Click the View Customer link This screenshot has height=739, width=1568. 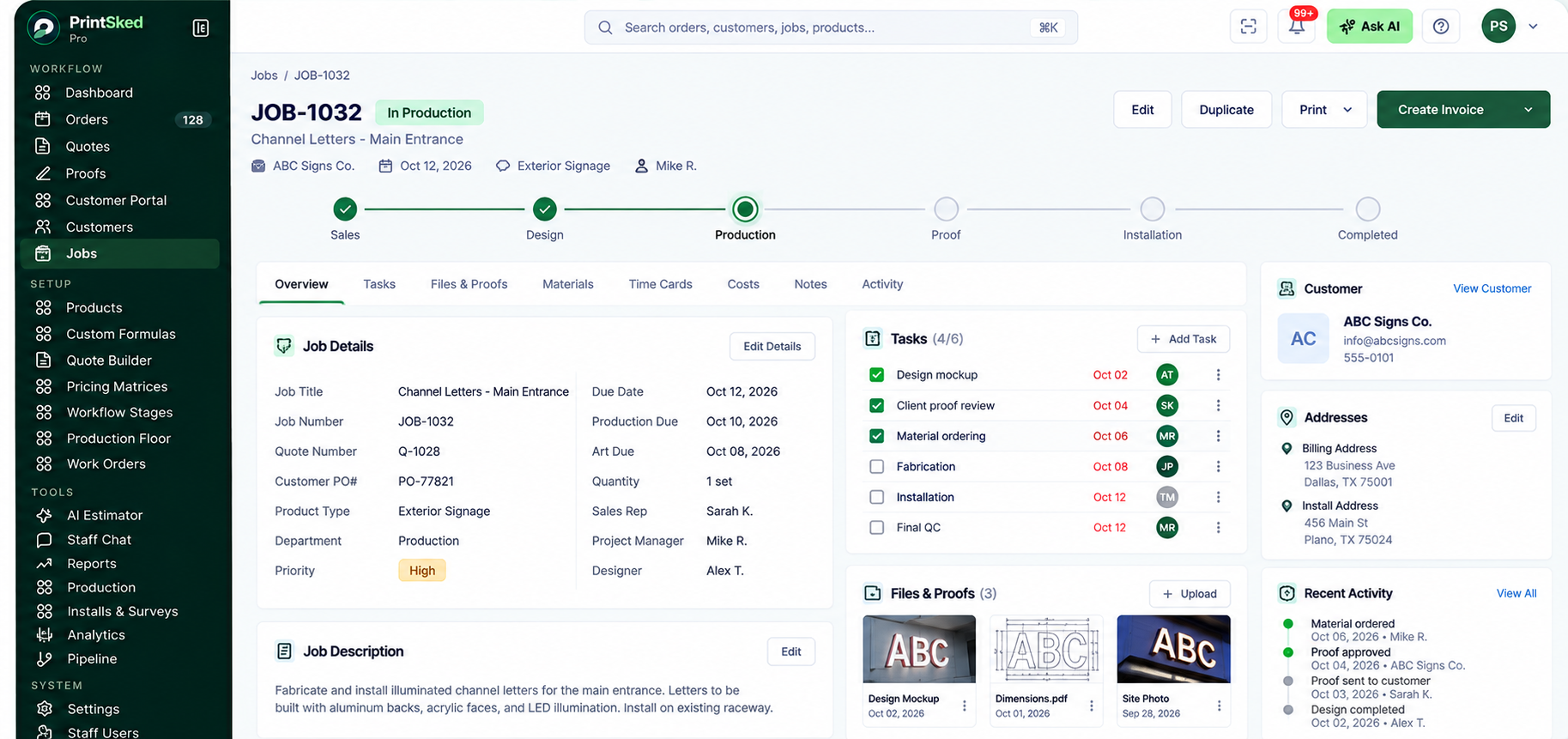coord(1492,288)
